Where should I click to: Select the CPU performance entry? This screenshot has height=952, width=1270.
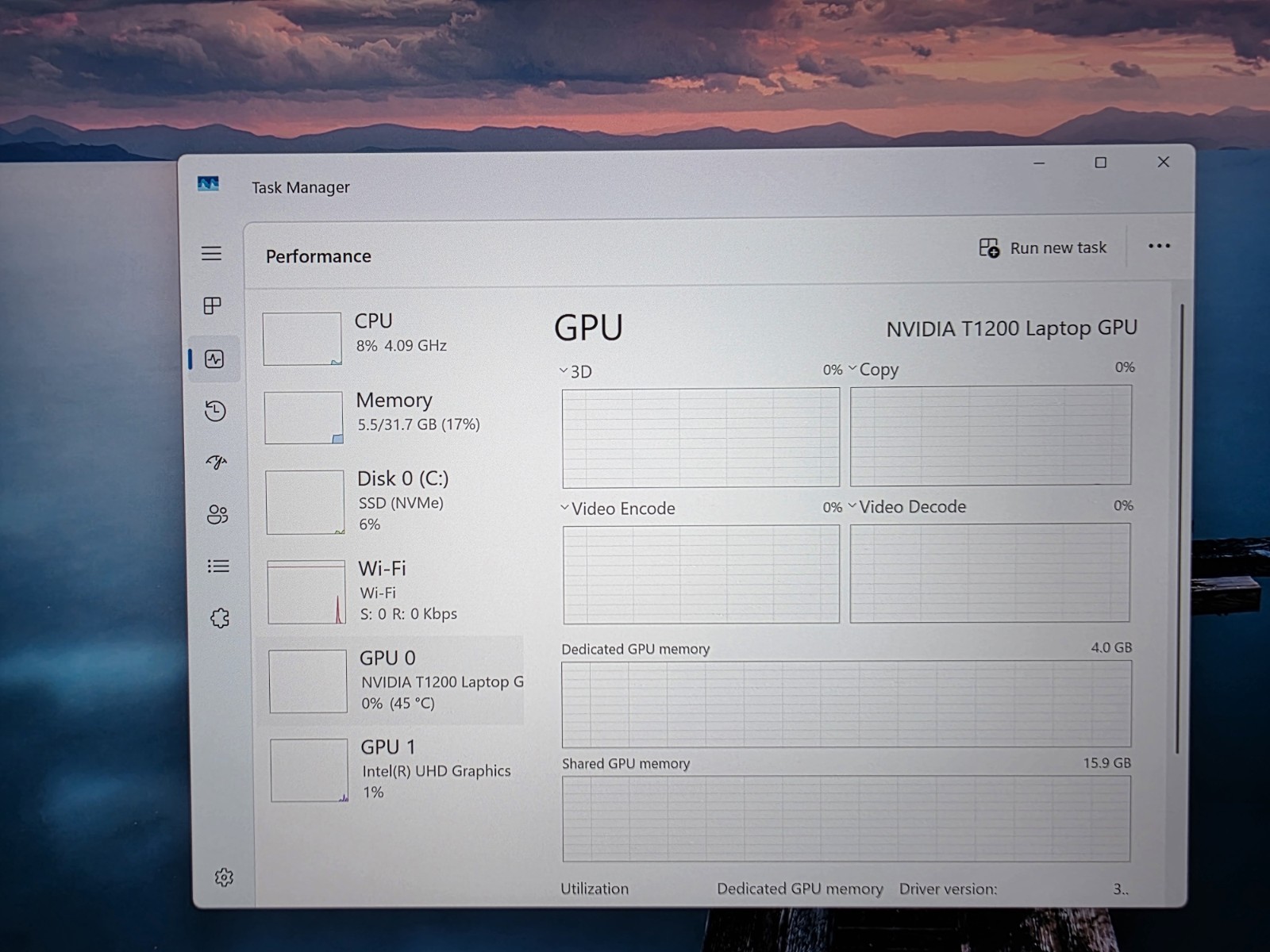(391, 337)
